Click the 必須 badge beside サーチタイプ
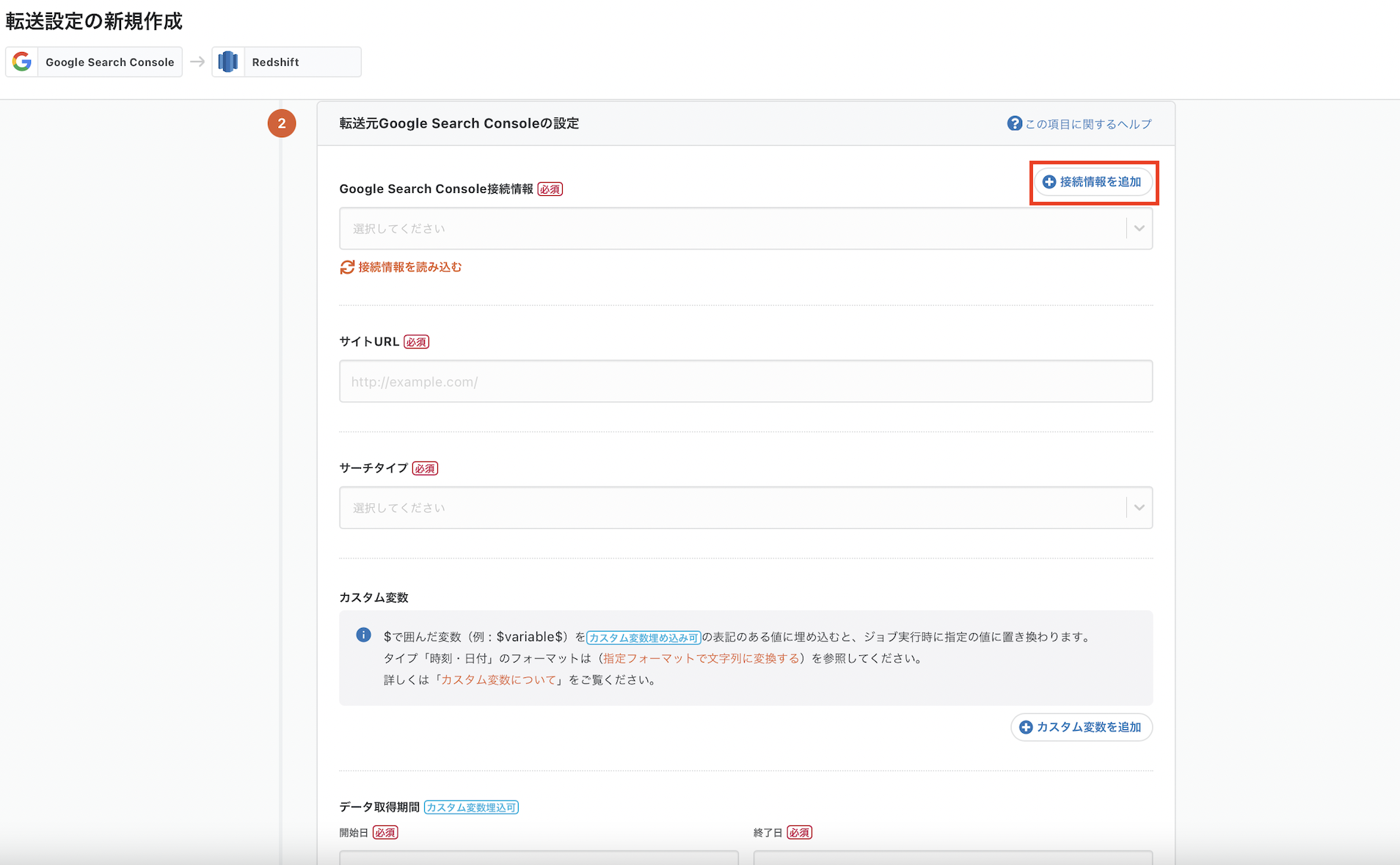This screenshot has height=865, width=1400. 425,468
